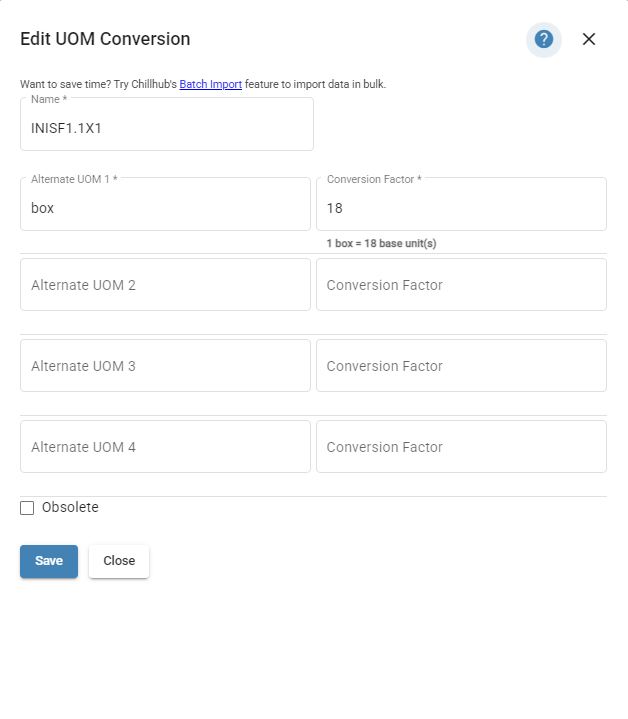Select the Alternate UOM 4 field
628x719 pixels.
click(x=165, y=447)
